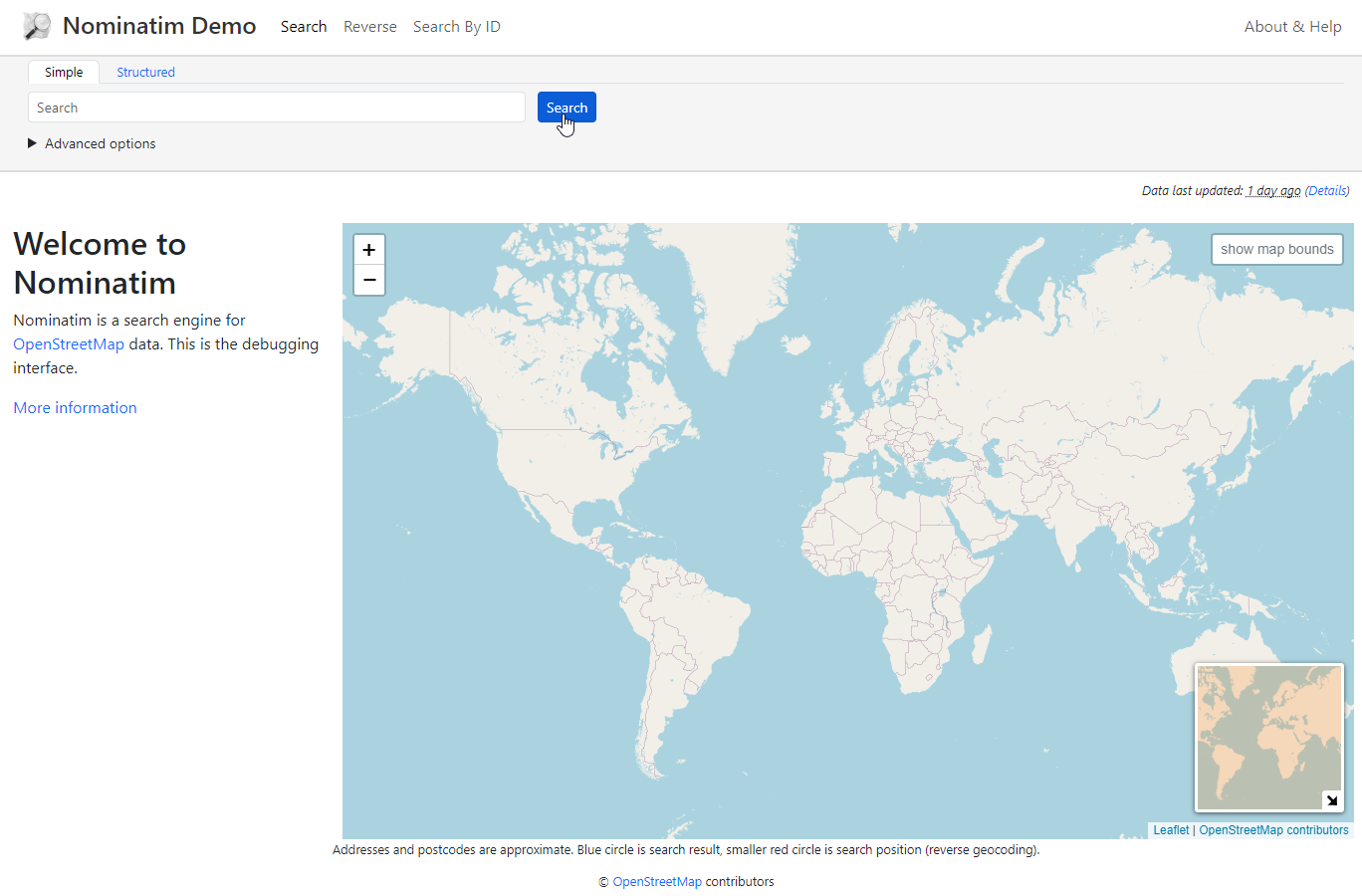The width and height of the screenshot is (1362, 896).
Task: Switch to the Structured search tab
Action: (145, 72)
